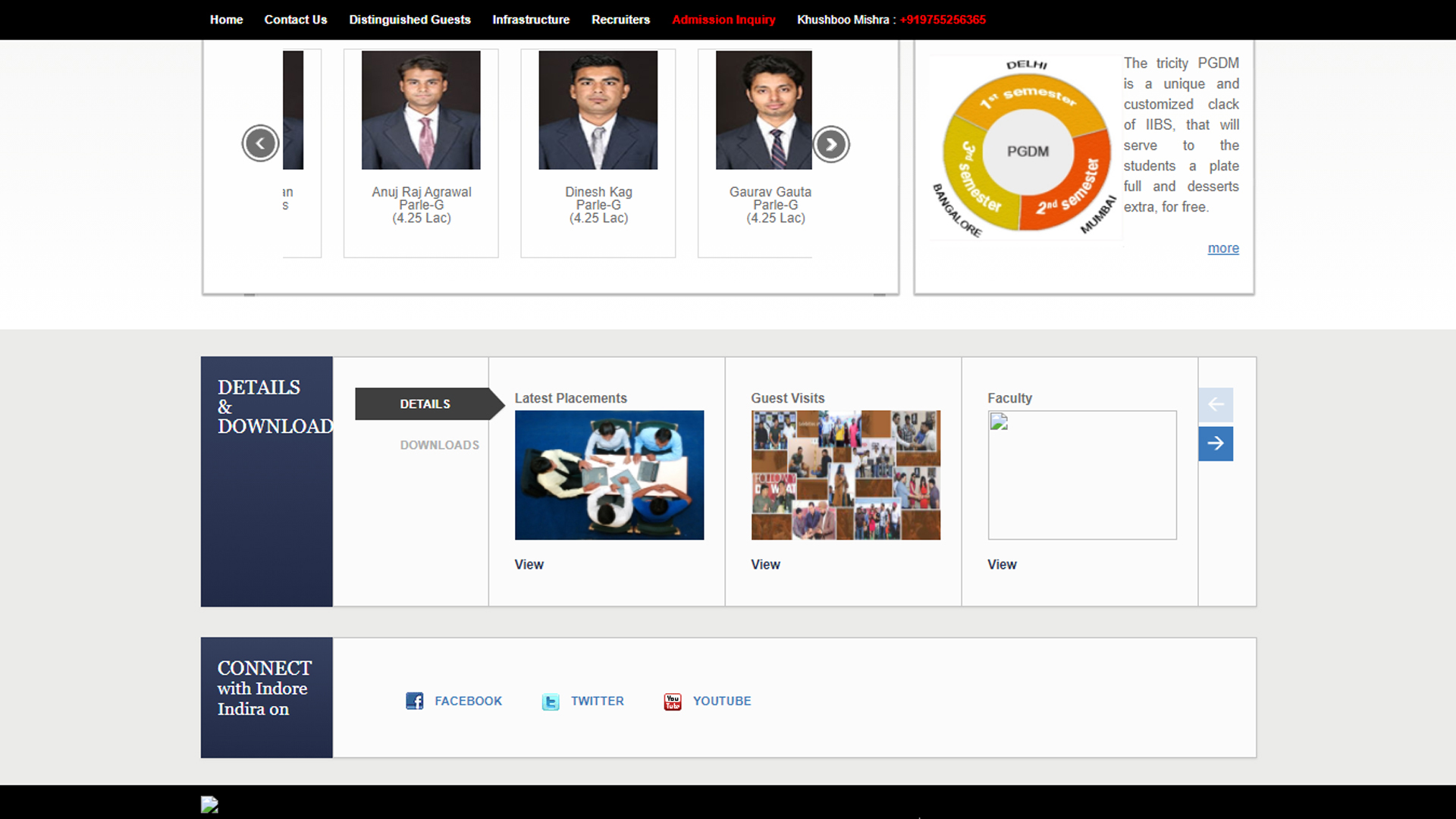Click Anuj Raj Agrawal's photo

tap(421, 110)
